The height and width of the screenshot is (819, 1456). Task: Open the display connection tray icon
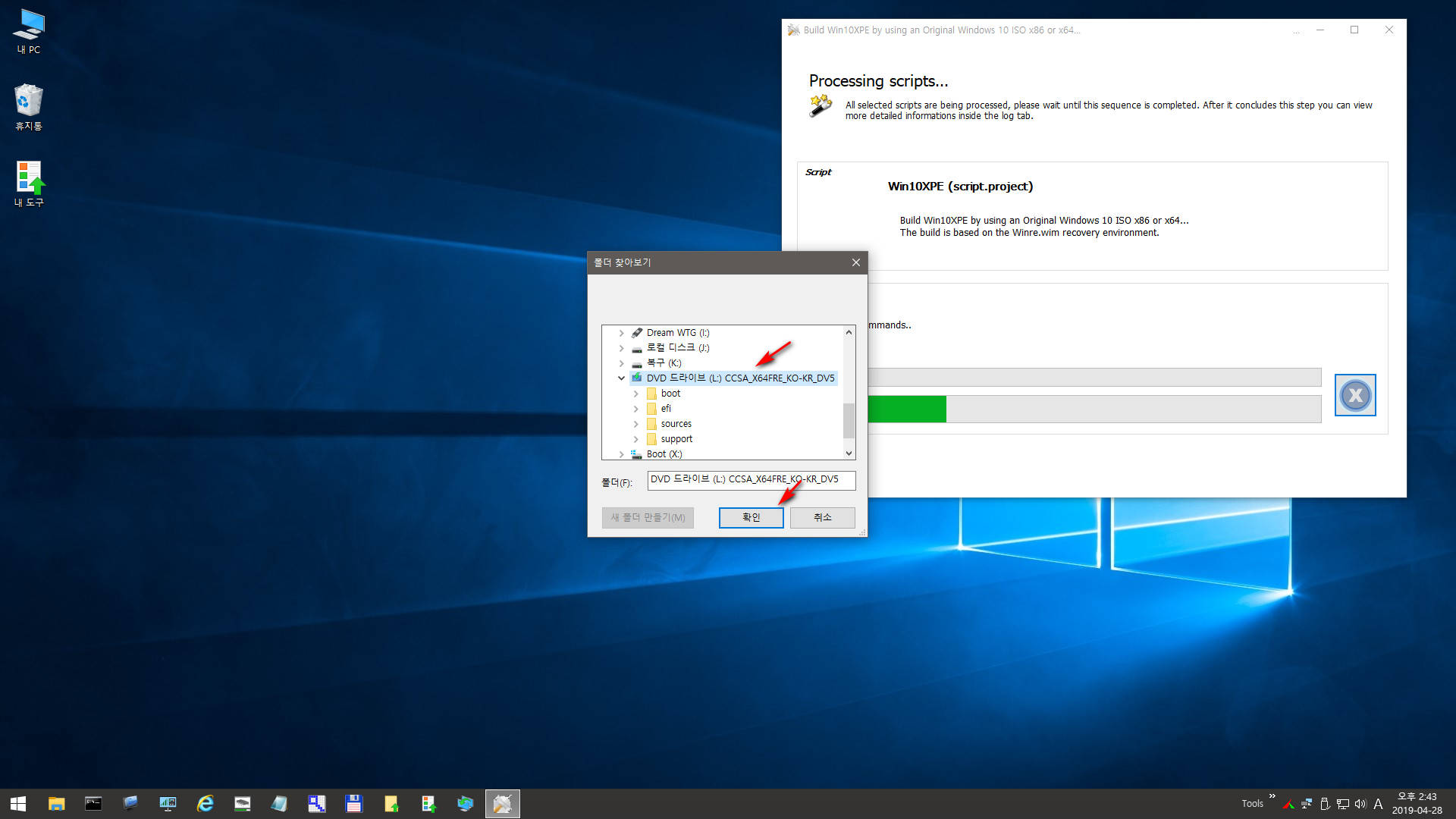(1342, 804)
